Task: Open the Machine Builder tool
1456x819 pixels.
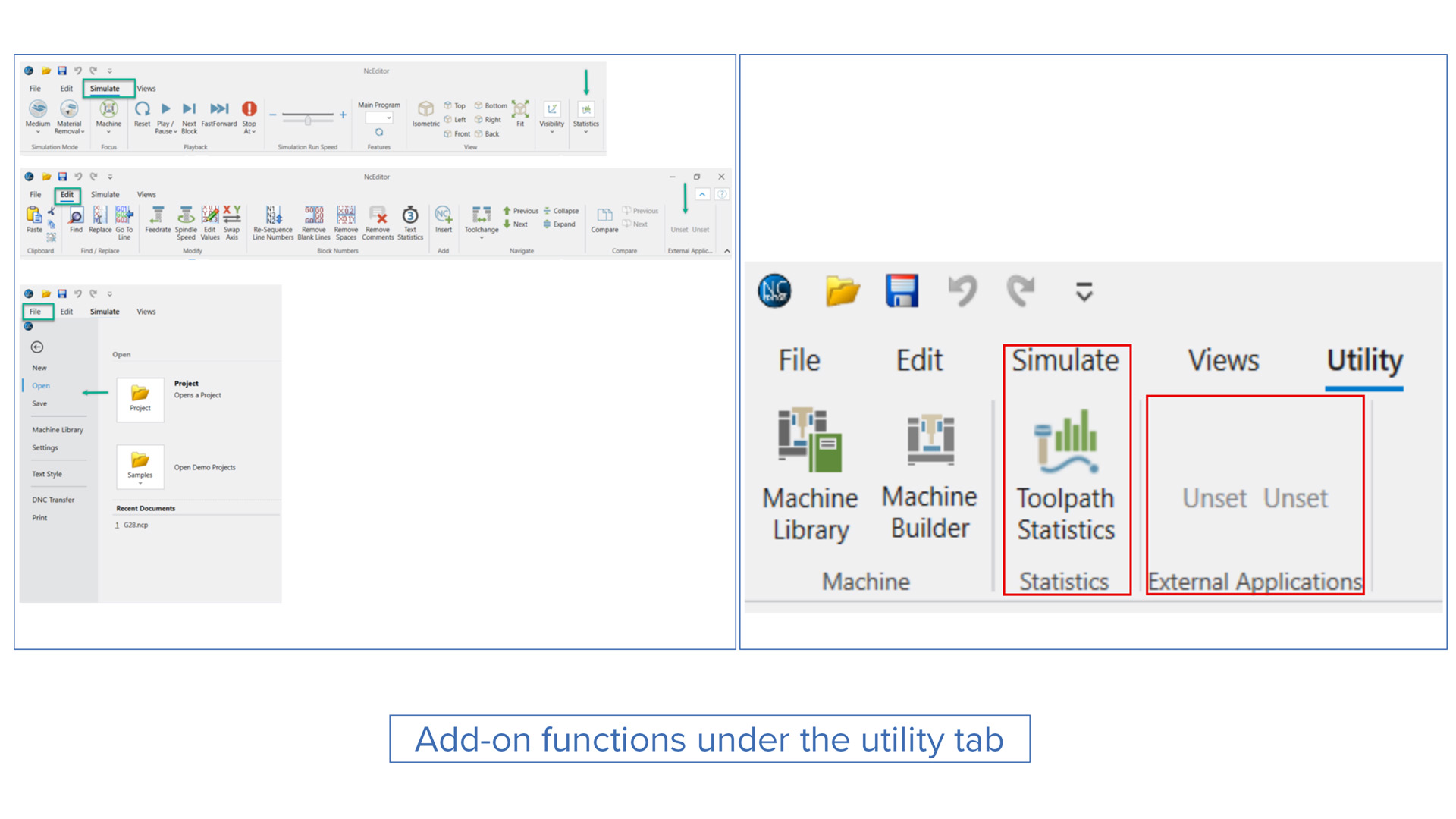Action: 930,440
